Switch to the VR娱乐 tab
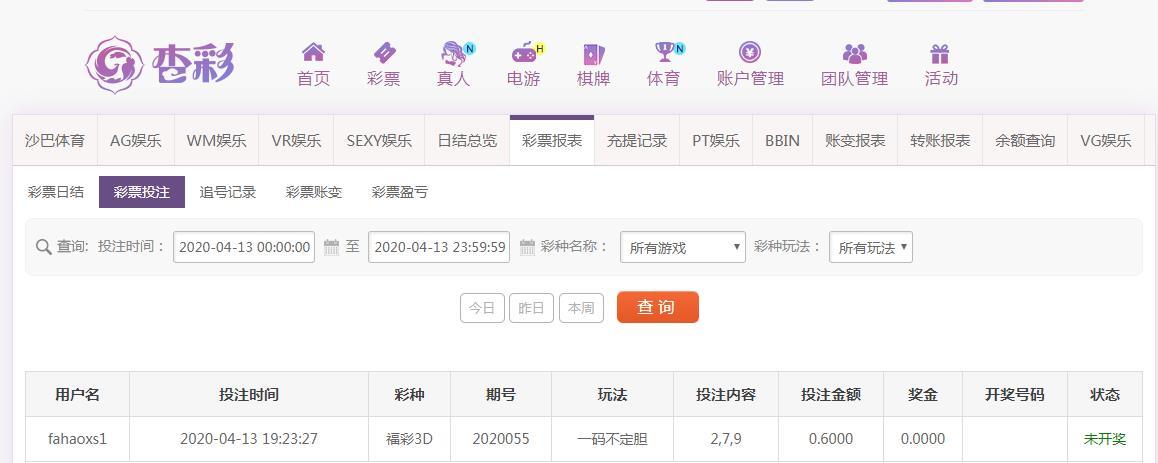 [296, 140]
